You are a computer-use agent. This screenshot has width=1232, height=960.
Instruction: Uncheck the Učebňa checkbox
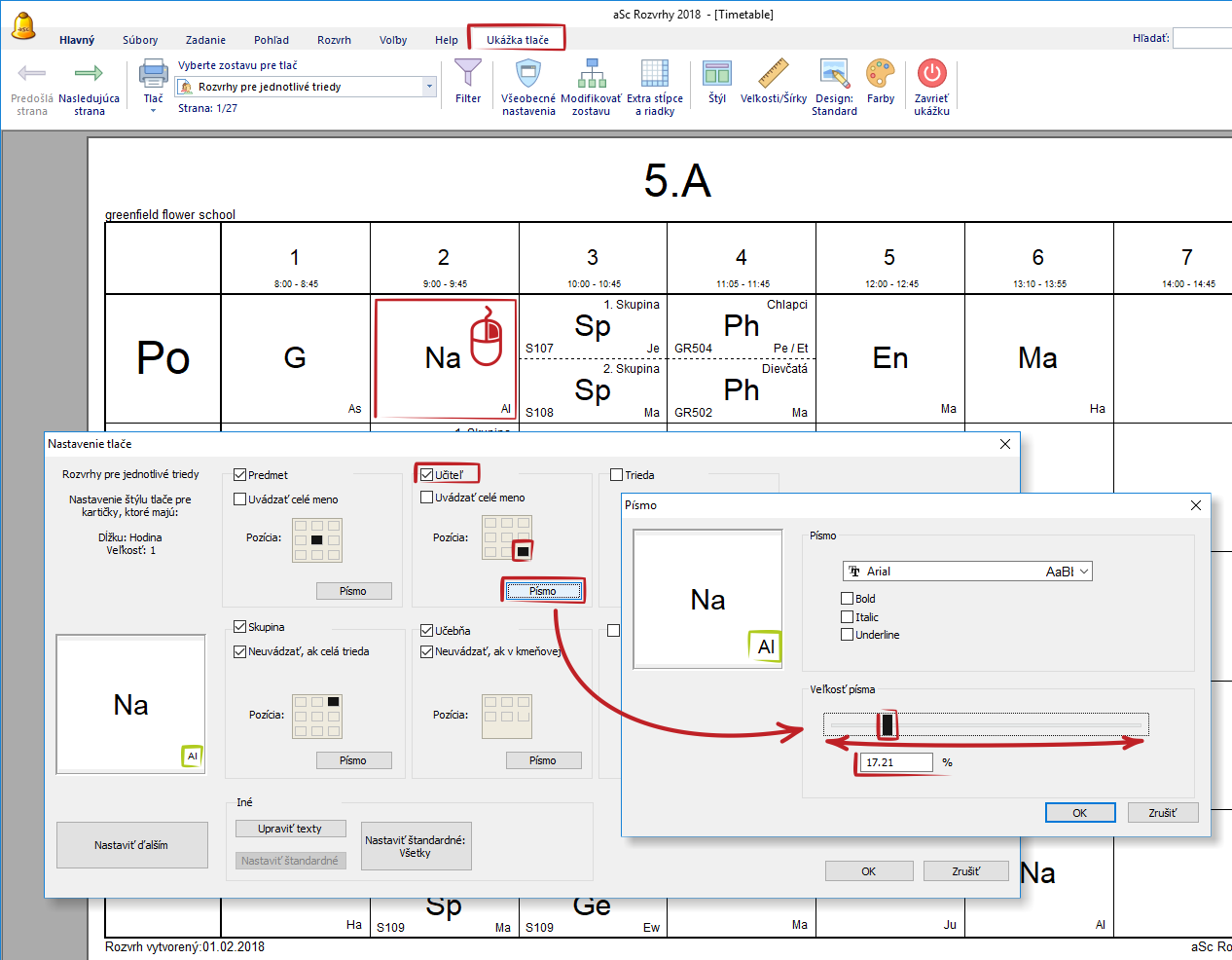[426, 631]
